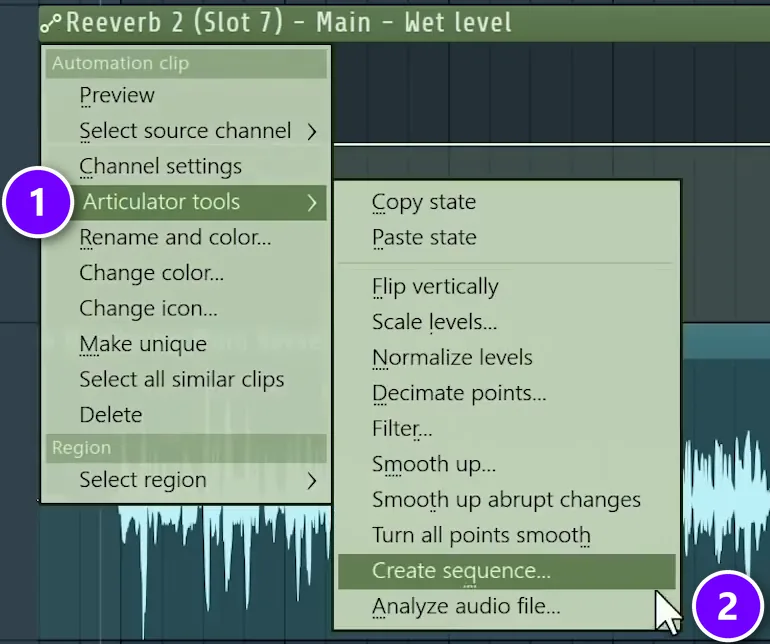
Task: Open Channel settings
Action: point(186,167)
